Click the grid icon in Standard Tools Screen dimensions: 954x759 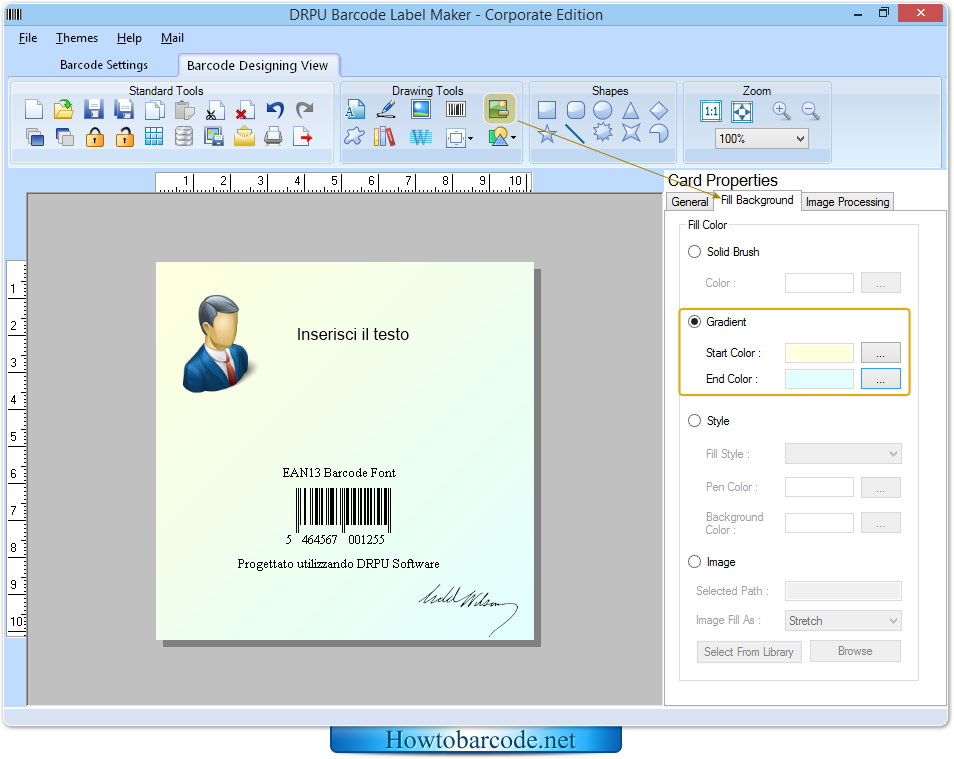point(154,137)
